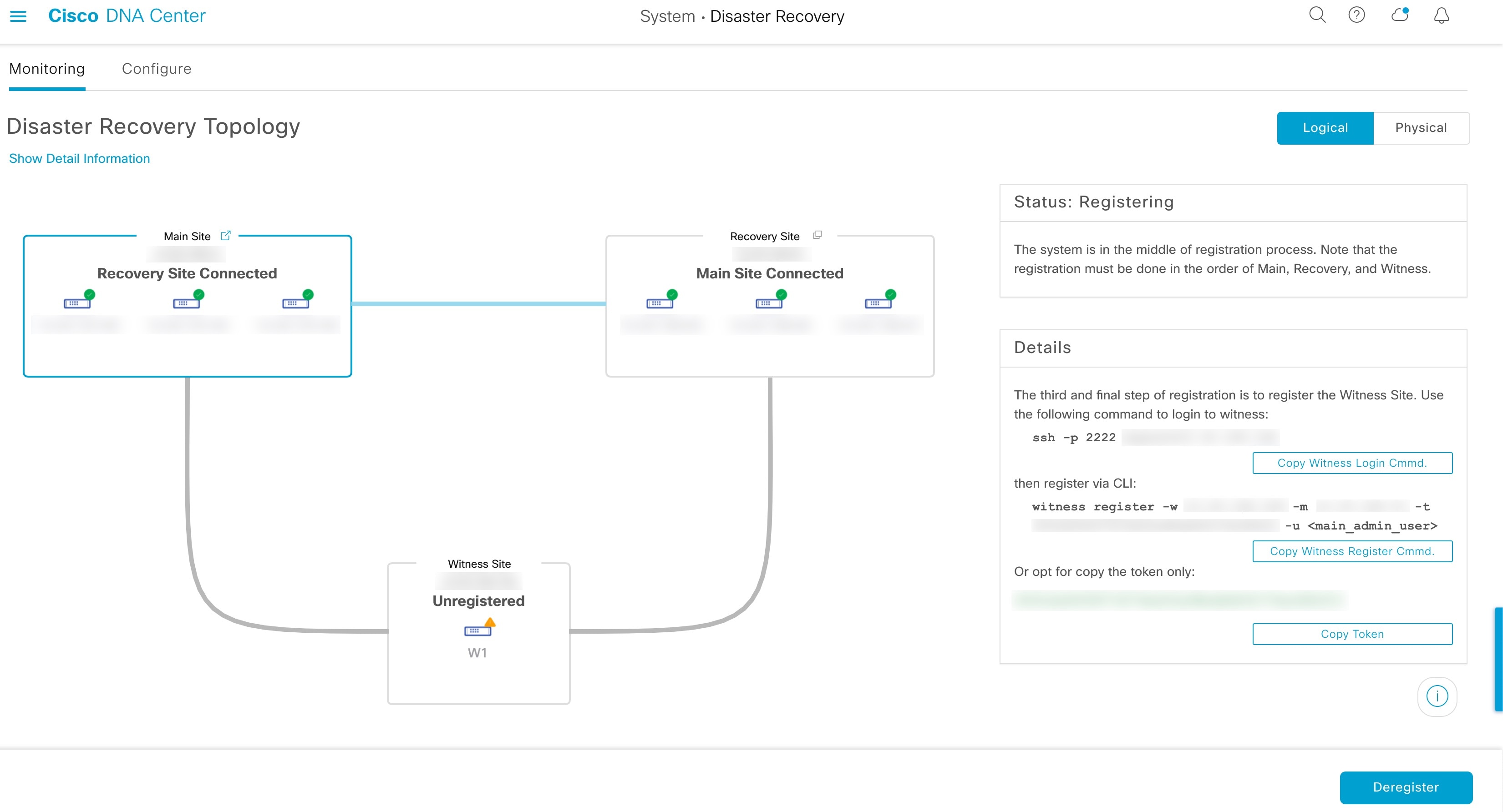Open the info circle at bottom right
The image size is (1503, 812).
coord(1437,696)
